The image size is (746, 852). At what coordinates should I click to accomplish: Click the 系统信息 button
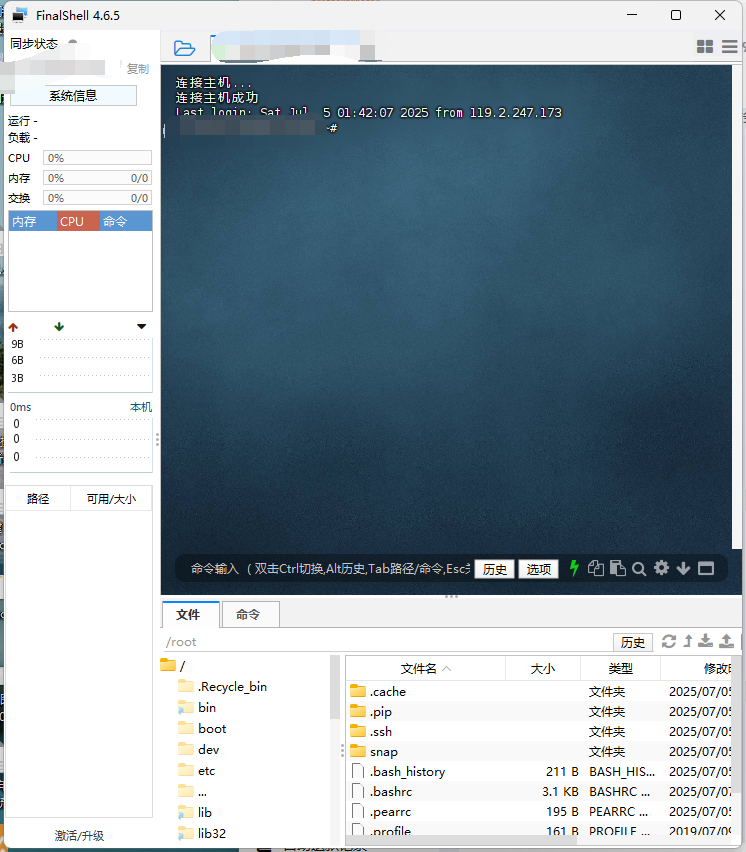tap(73, 96)
